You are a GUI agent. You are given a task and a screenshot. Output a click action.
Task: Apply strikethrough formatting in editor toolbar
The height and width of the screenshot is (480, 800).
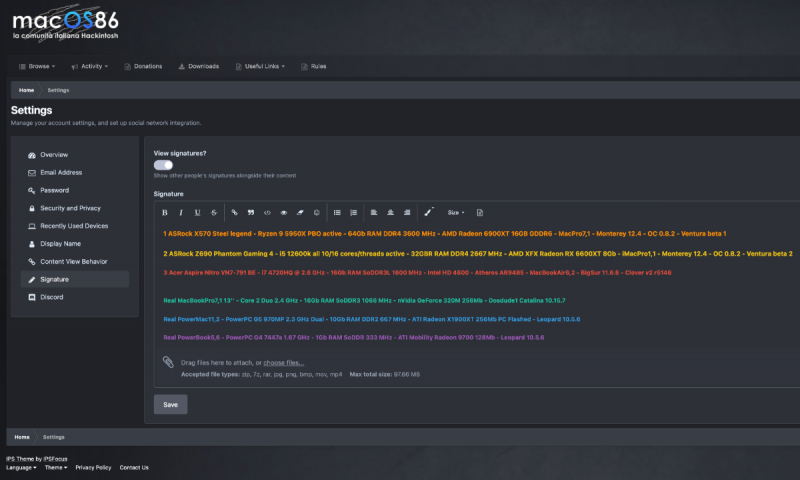pyautogui.click(x=214, y=213)
